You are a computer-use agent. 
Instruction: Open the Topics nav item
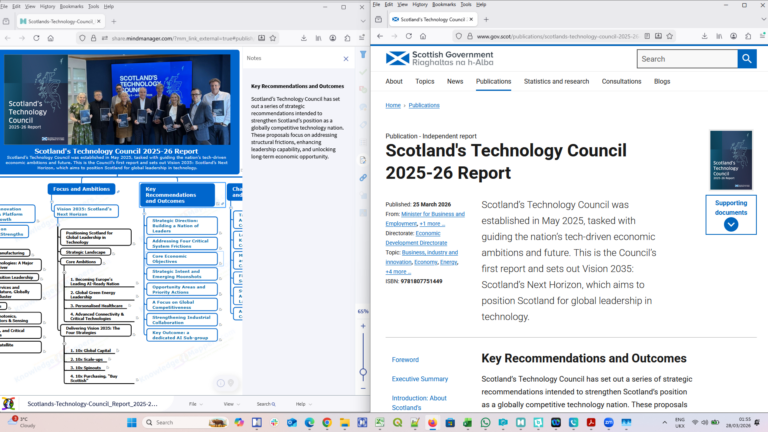425,81
